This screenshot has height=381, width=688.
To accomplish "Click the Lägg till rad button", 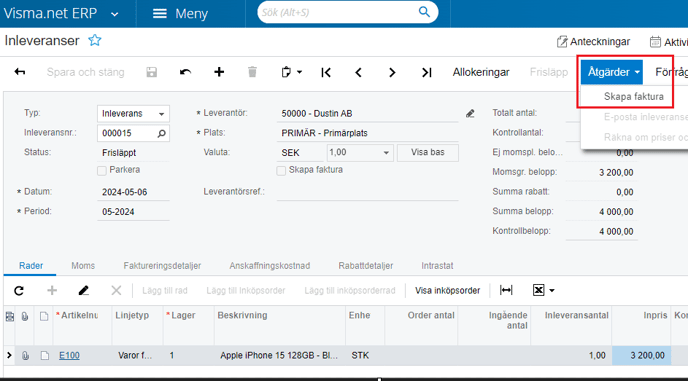I will (165, 291).
